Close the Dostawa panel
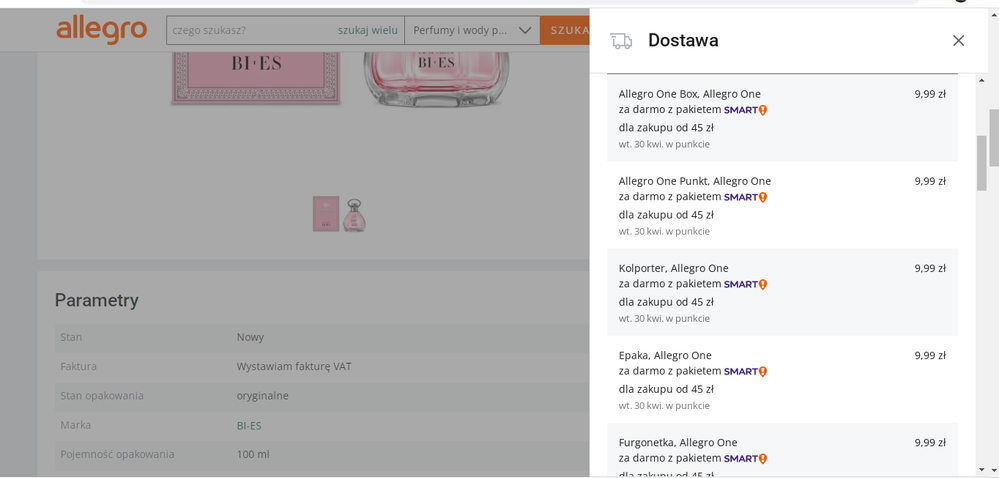 pyautogui.click(x=958, y=41)
